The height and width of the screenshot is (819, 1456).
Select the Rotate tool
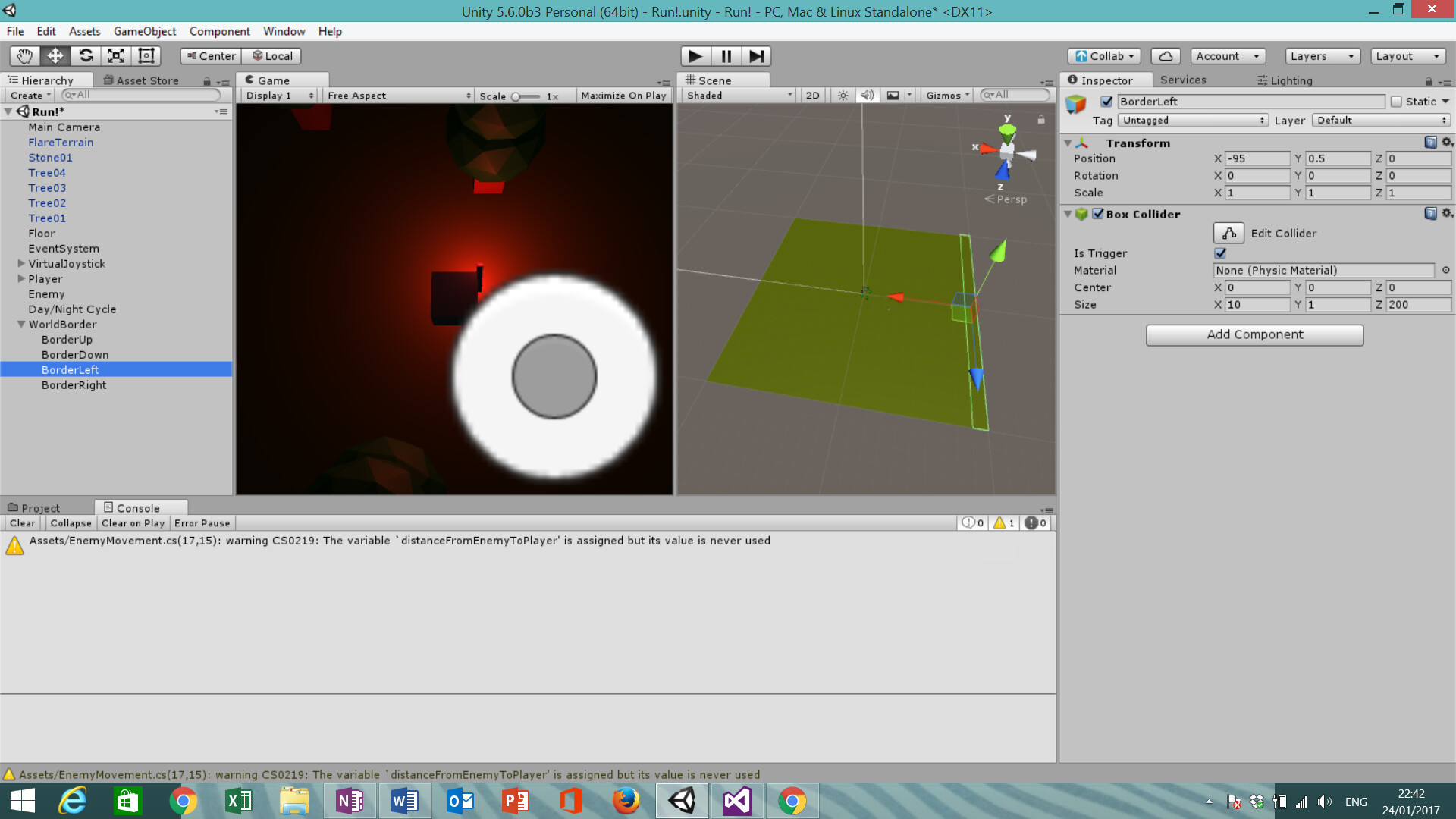86,55
